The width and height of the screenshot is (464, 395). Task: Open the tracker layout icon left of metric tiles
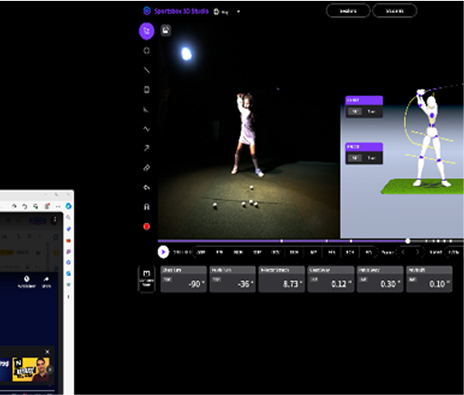click(x=146, y=279)
